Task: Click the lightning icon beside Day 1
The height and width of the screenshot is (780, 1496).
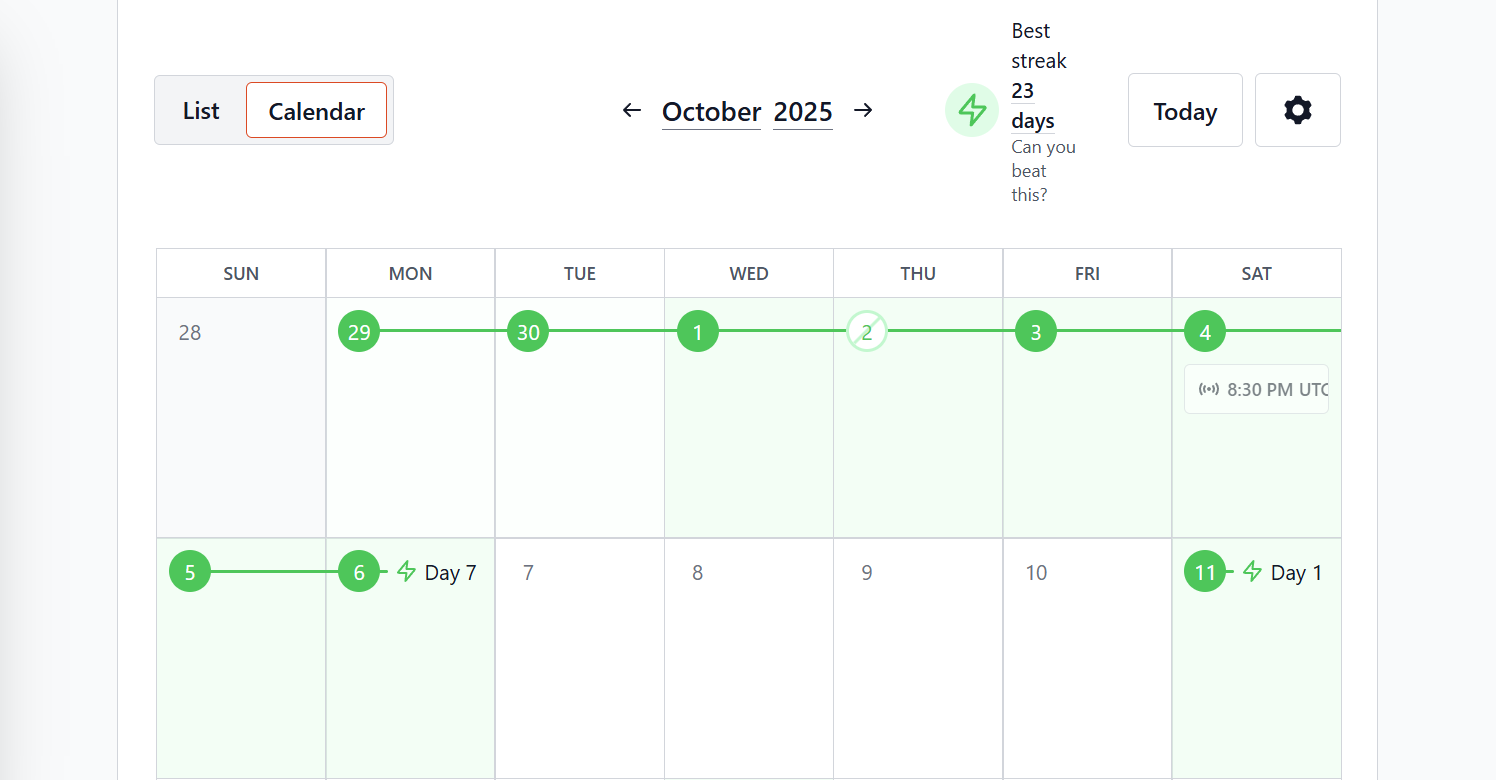Action: [1252, 572]
